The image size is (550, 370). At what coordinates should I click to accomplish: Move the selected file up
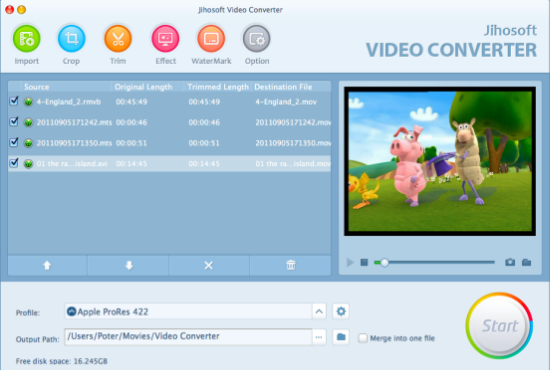(47, 265)
